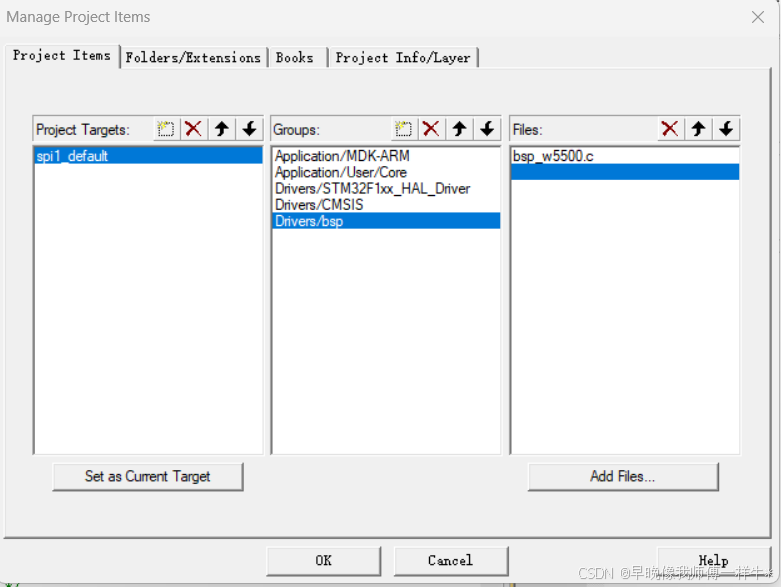Select the Drivers/STM32F1xx_HAL_Driver group
This screenshot has height=587, width=781.
pos(387,189)
